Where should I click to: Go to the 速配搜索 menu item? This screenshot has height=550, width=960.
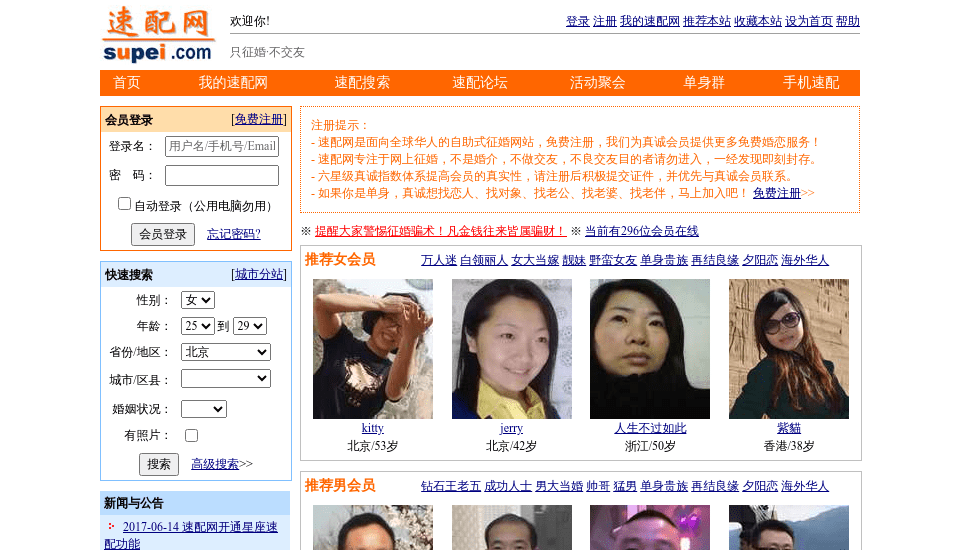point(362,83)
